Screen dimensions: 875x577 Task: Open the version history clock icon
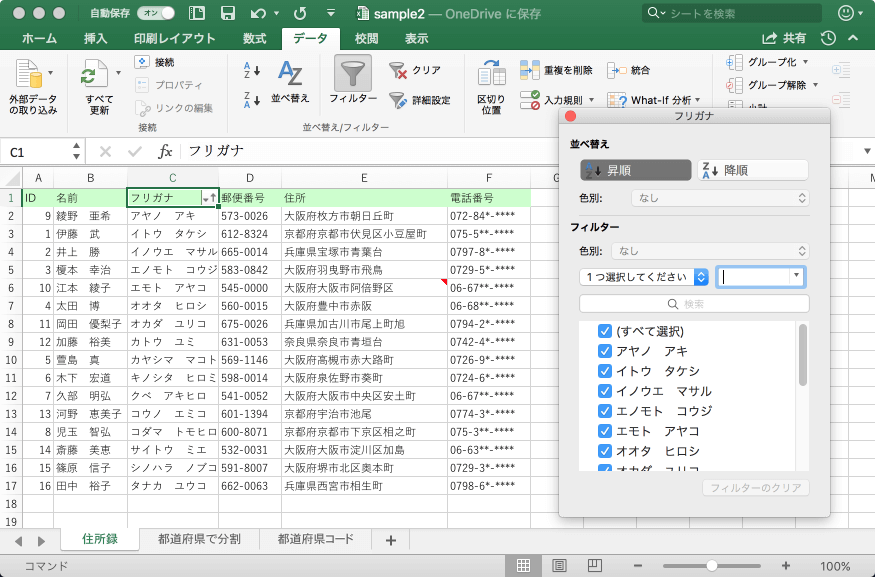coord(828,38)
